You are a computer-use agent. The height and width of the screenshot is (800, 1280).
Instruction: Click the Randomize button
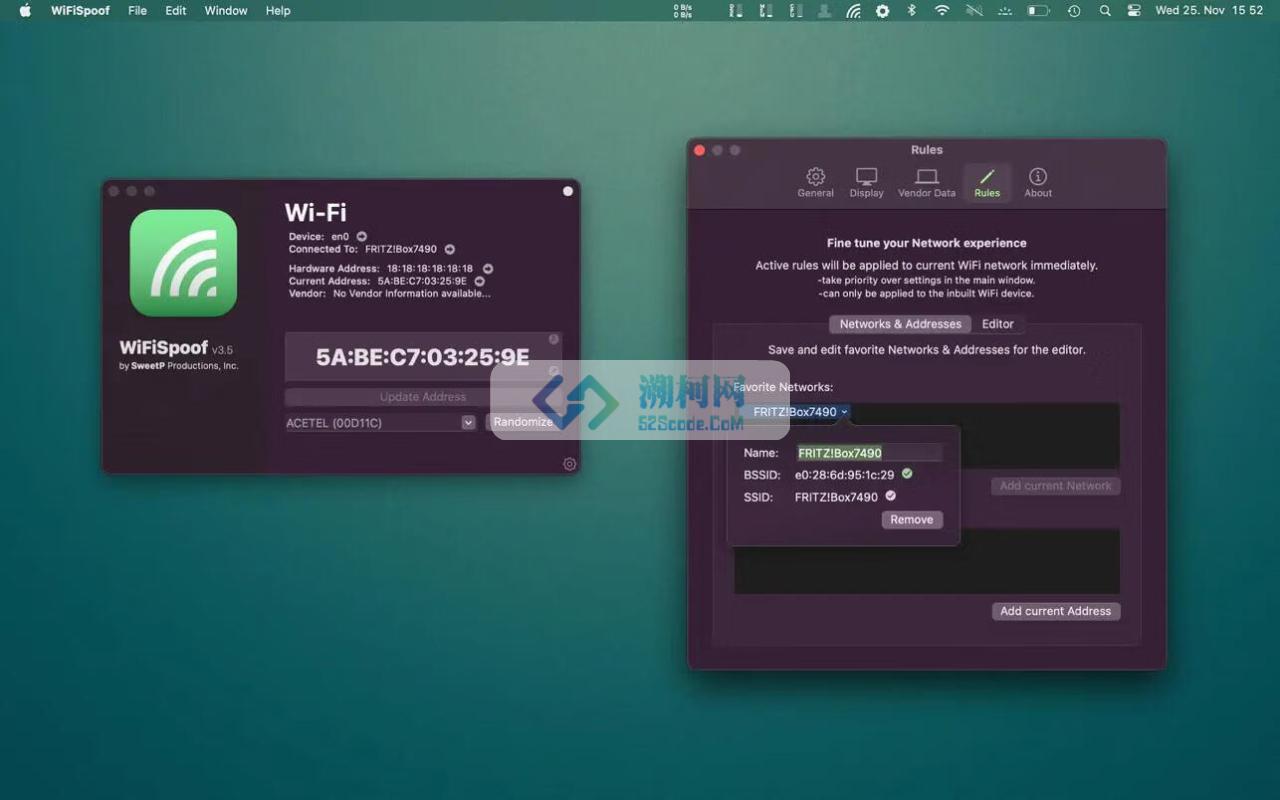coord(523,422)
